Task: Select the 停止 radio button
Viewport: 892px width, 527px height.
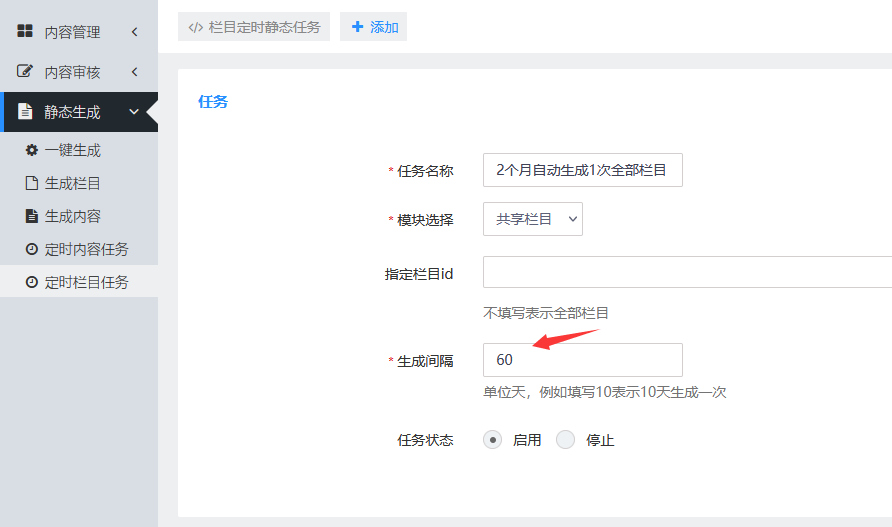Action: tap(565, 440)
